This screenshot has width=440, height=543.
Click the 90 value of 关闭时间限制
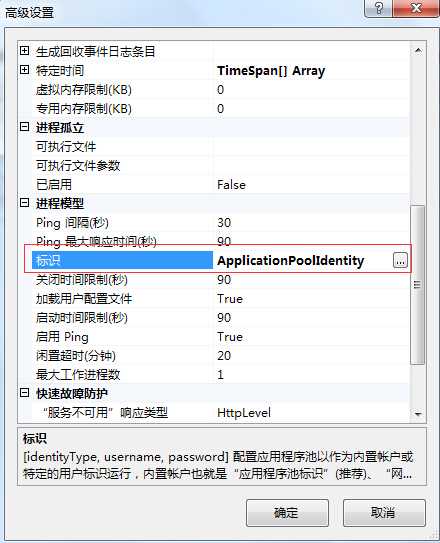(x=224, y=279)
